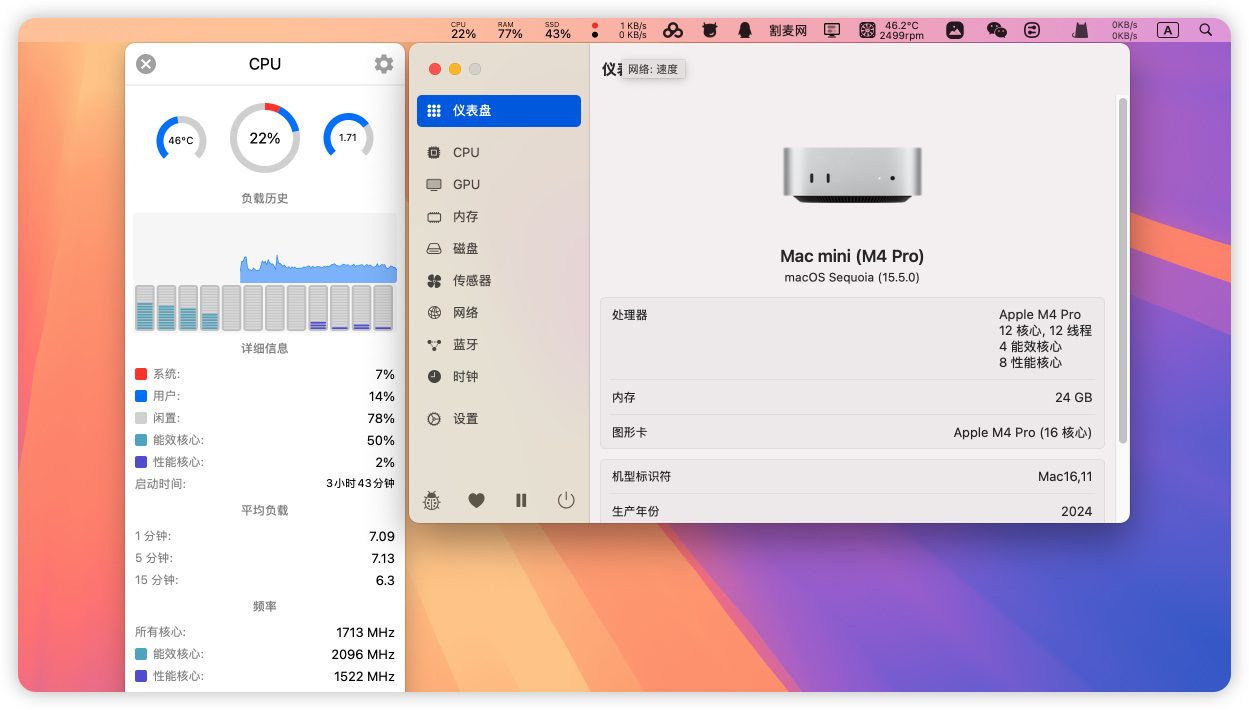This screenshot has height=710, width=1249.
Task: Click the 0KB/s network rate widget
Action: 1125,30
